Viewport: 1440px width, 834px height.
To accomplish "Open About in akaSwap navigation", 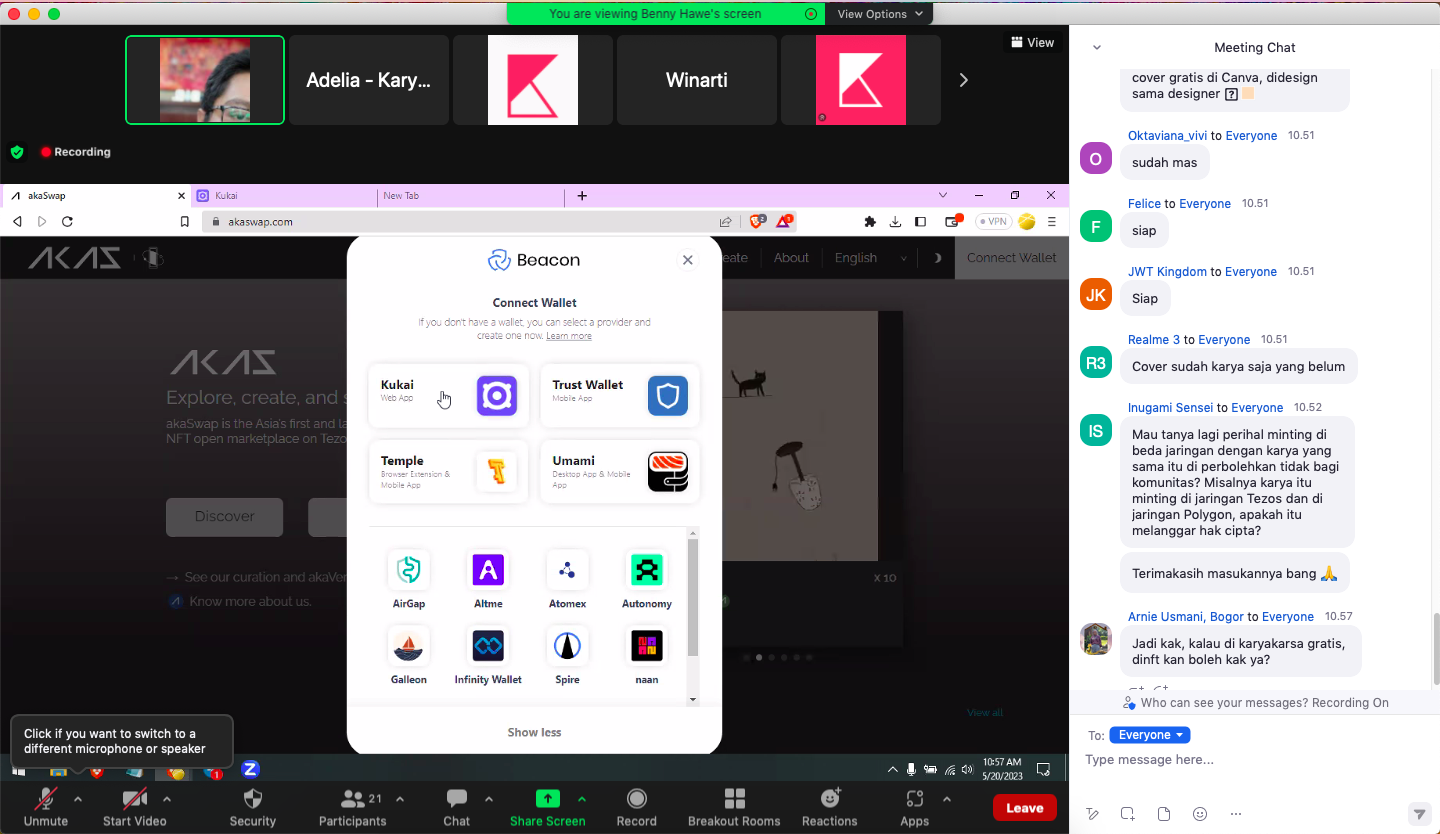I will point(791,257).
